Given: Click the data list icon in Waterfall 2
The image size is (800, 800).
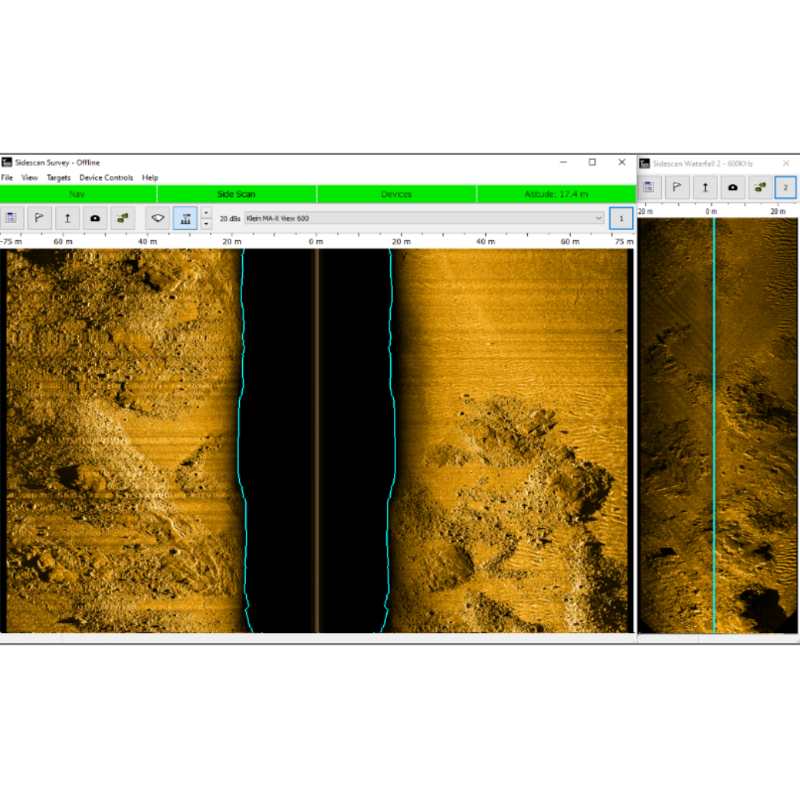Looking at the screenshot, I should 650,186.
